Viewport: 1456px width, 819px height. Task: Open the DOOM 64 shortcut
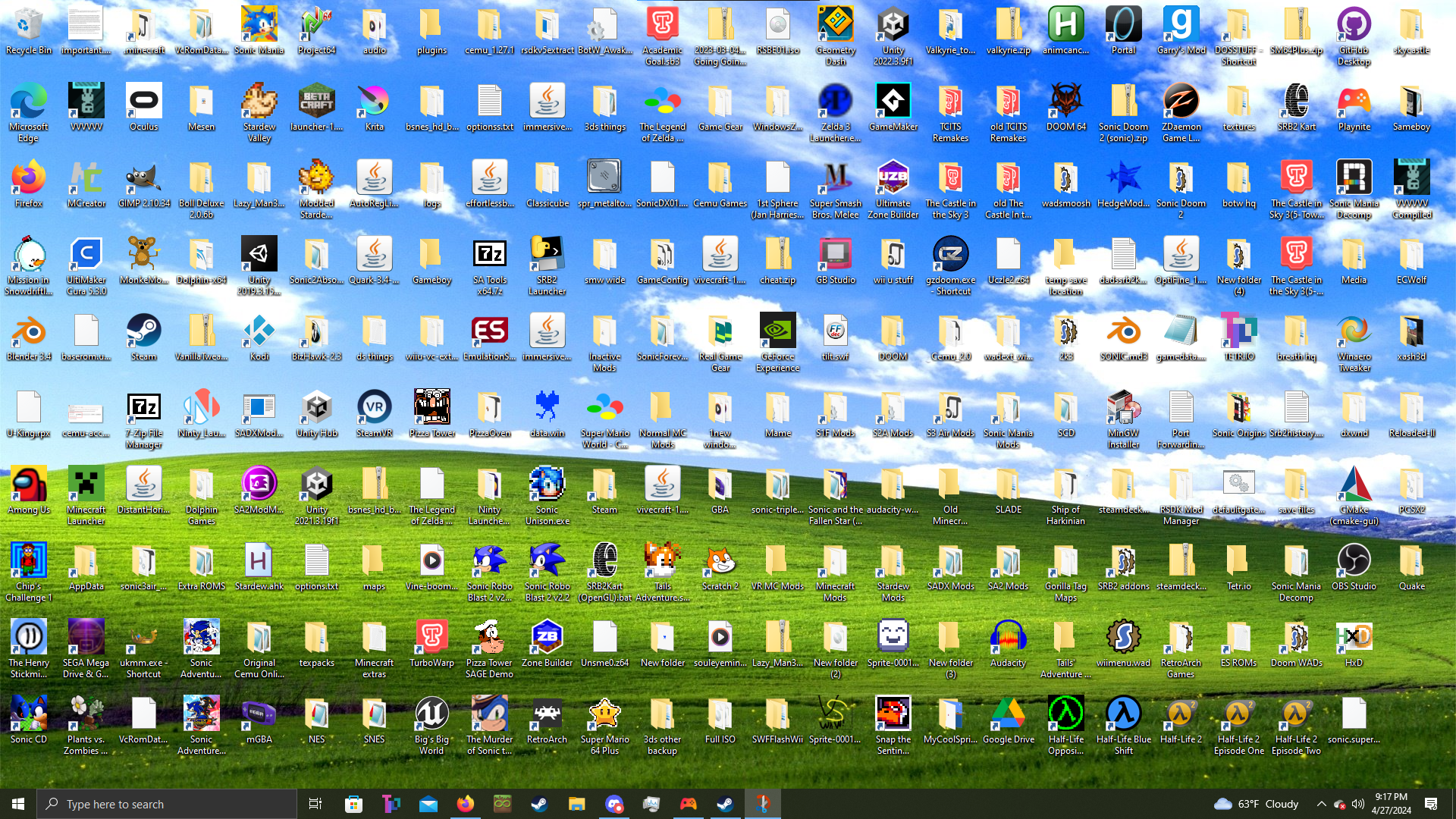coord(1066,108)
